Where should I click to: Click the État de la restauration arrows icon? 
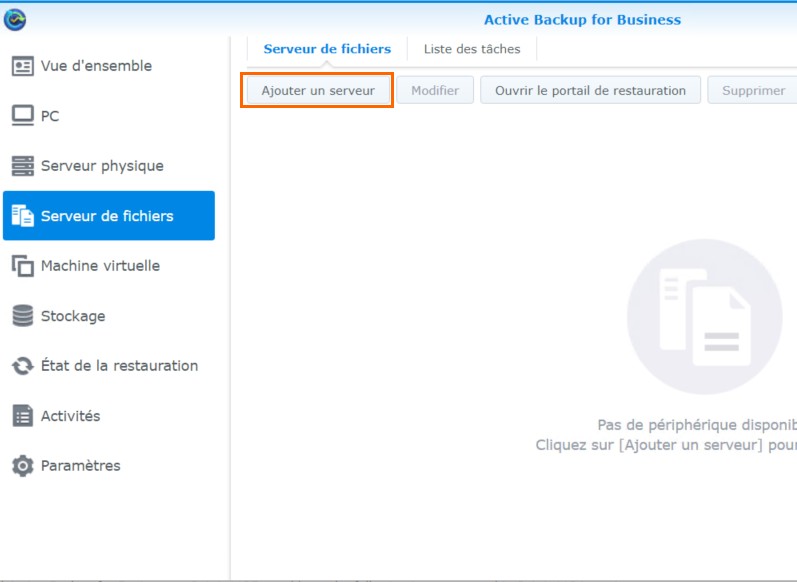coord(22,366)
